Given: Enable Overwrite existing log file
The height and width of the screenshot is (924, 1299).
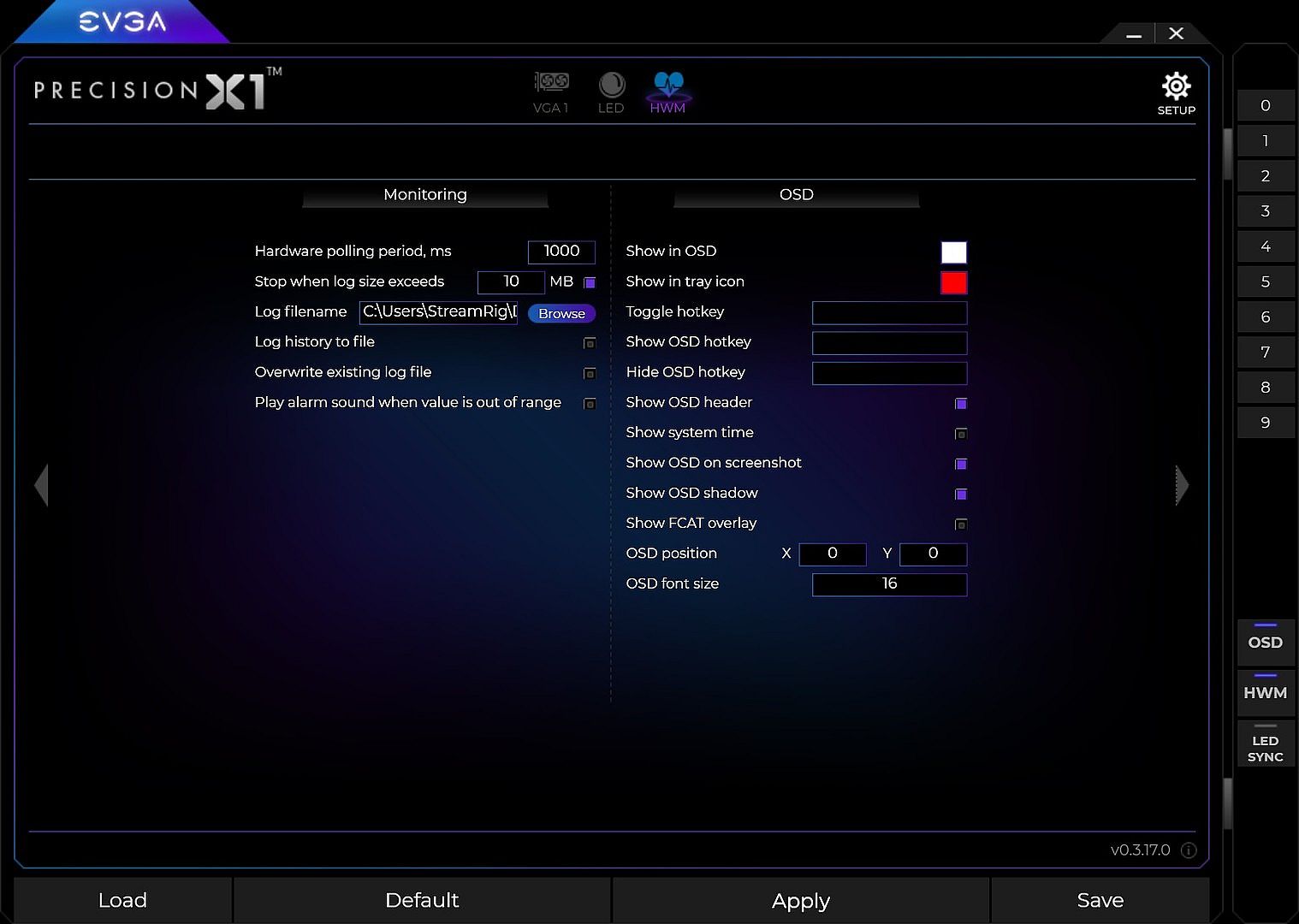Looking at the screenshot, I should [590, 373].
